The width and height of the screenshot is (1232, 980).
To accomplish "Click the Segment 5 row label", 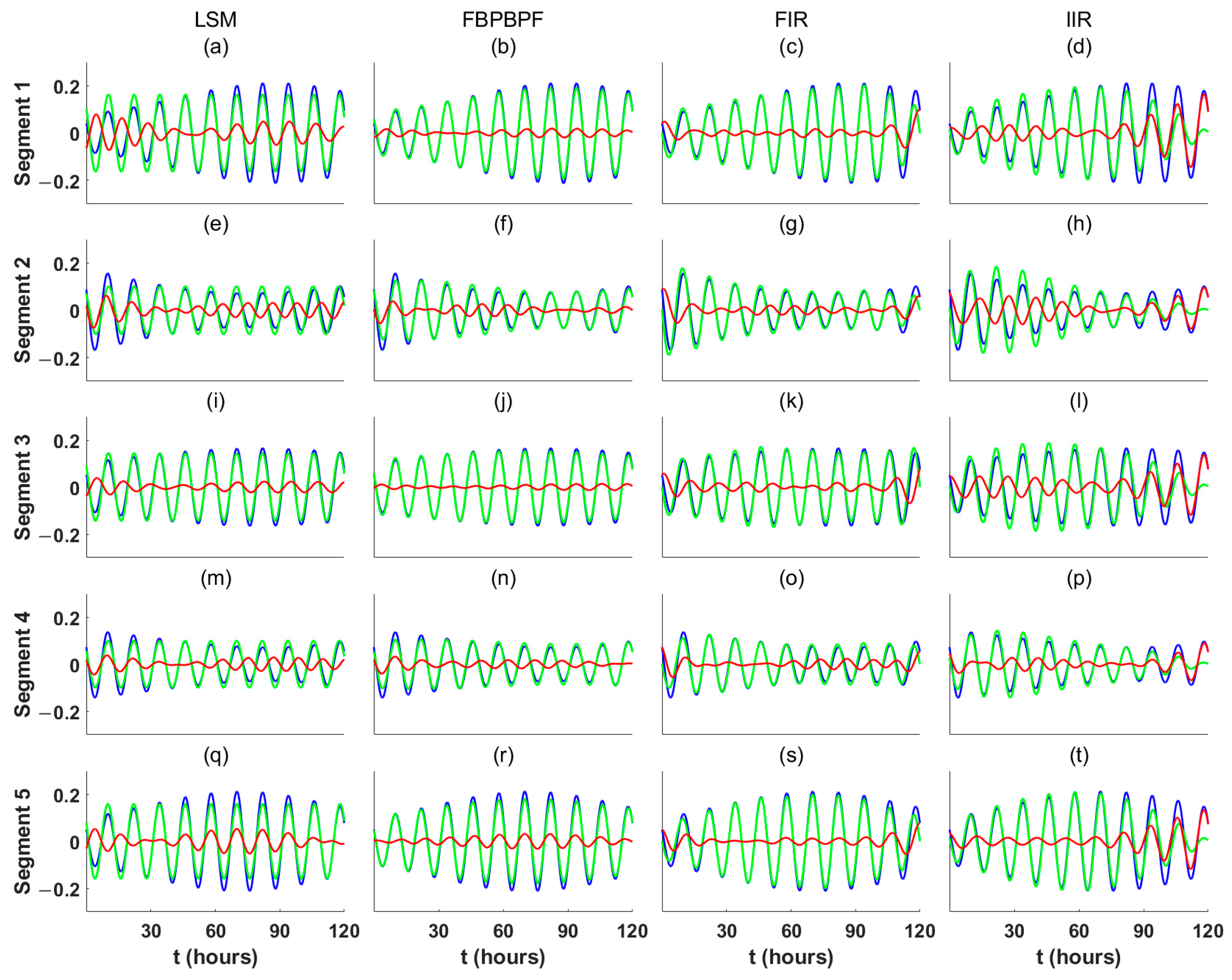I will point(23,841).
